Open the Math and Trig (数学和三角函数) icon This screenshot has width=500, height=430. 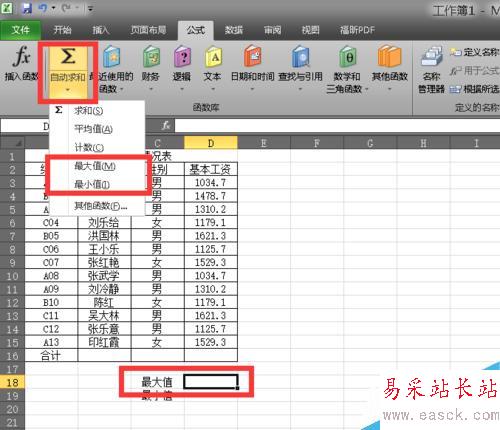click(x=347, y=57)
